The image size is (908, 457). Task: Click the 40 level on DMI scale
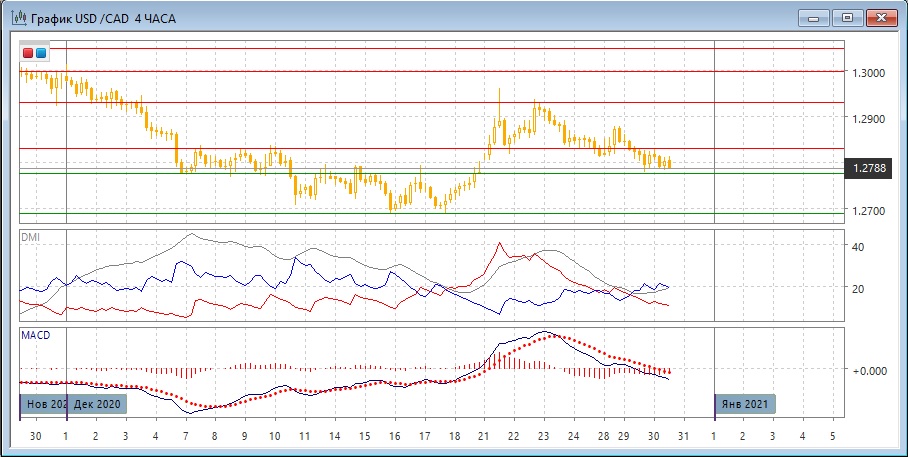click(857, 246)
